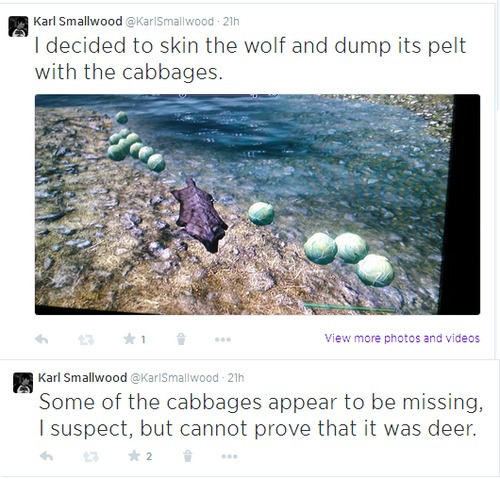Open @KarlSmallwood handle on second tweet

(174, 378)
